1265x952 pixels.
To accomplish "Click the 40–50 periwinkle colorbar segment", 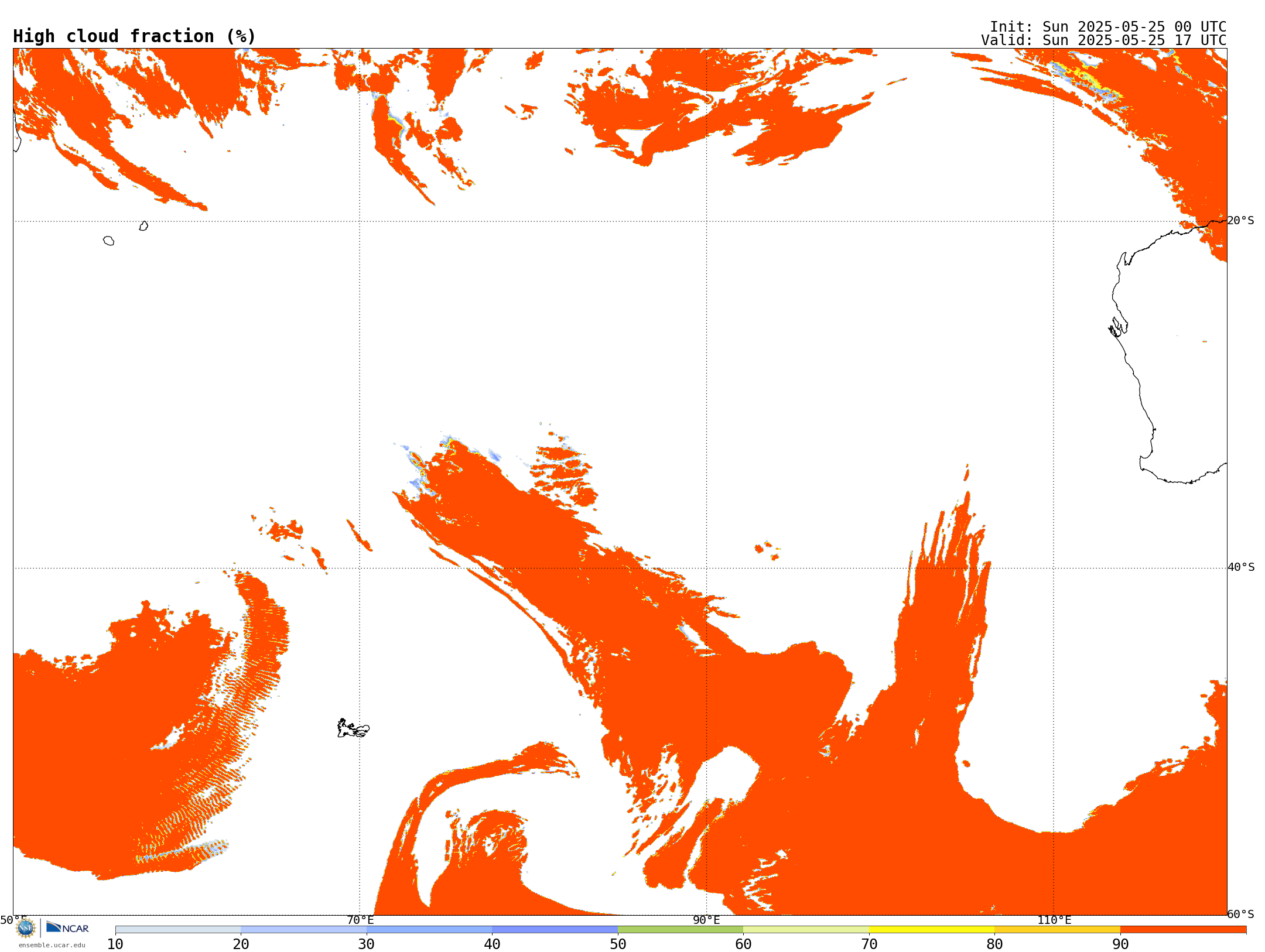I will [555, 930].
